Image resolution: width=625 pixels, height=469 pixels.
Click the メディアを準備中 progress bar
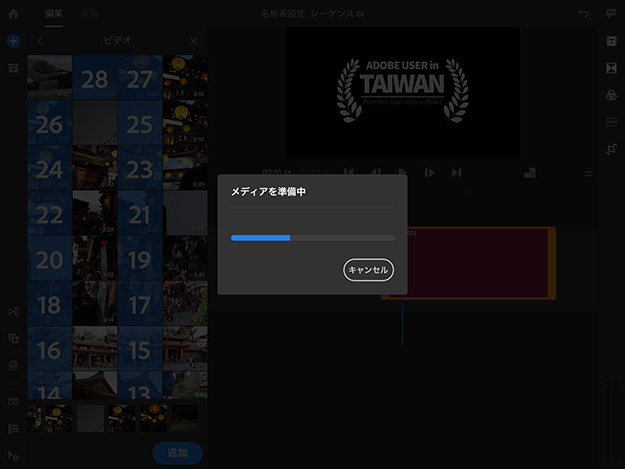pyautogui.click(x=312, y=238)
